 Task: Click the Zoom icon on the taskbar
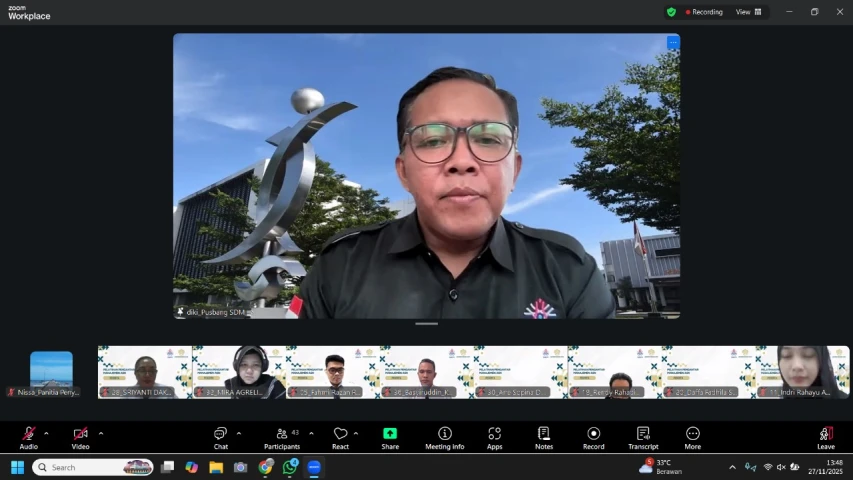(314, 467)
